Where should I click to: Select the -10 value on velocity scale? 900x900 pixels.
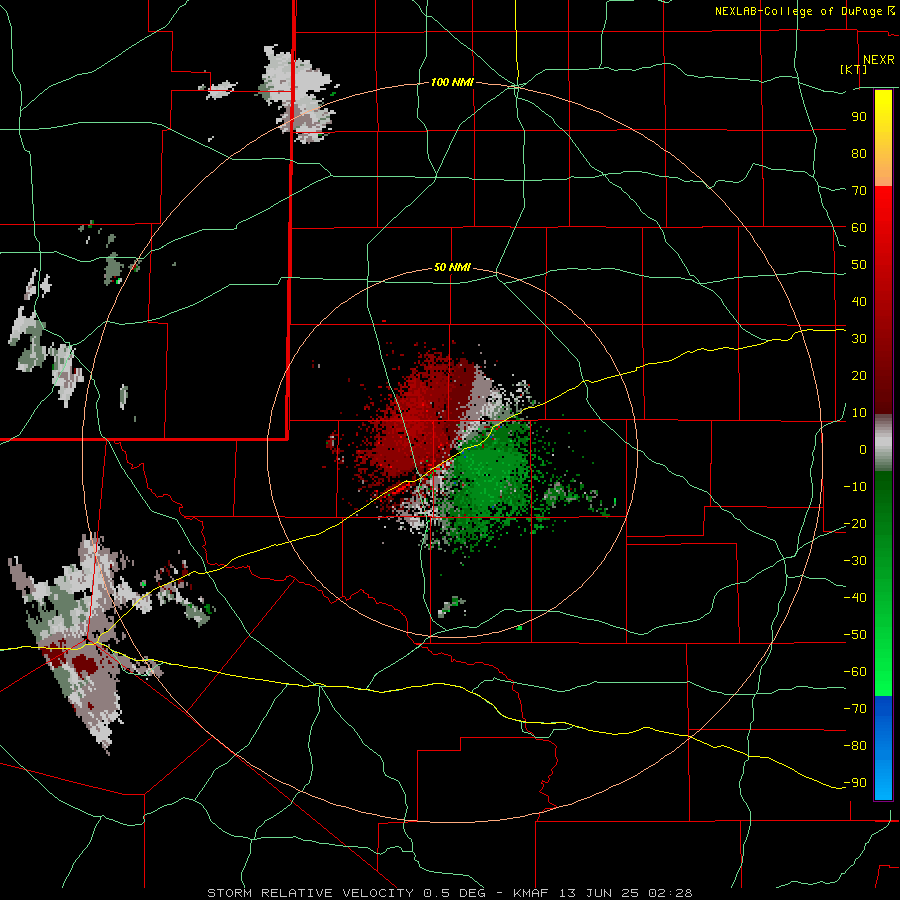[x=855, y=487]
